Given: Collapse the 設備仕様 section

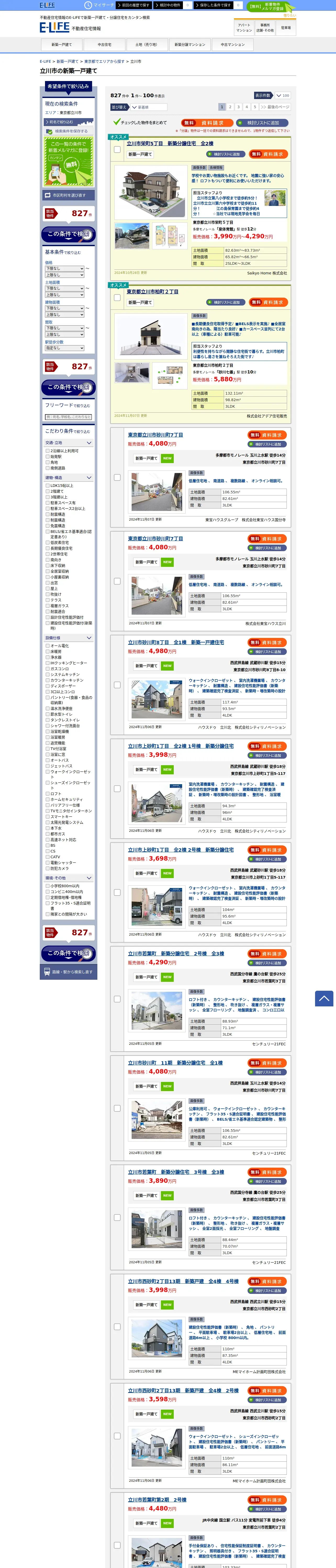Looking at the screenshot, I should click(x=68, y=638).
